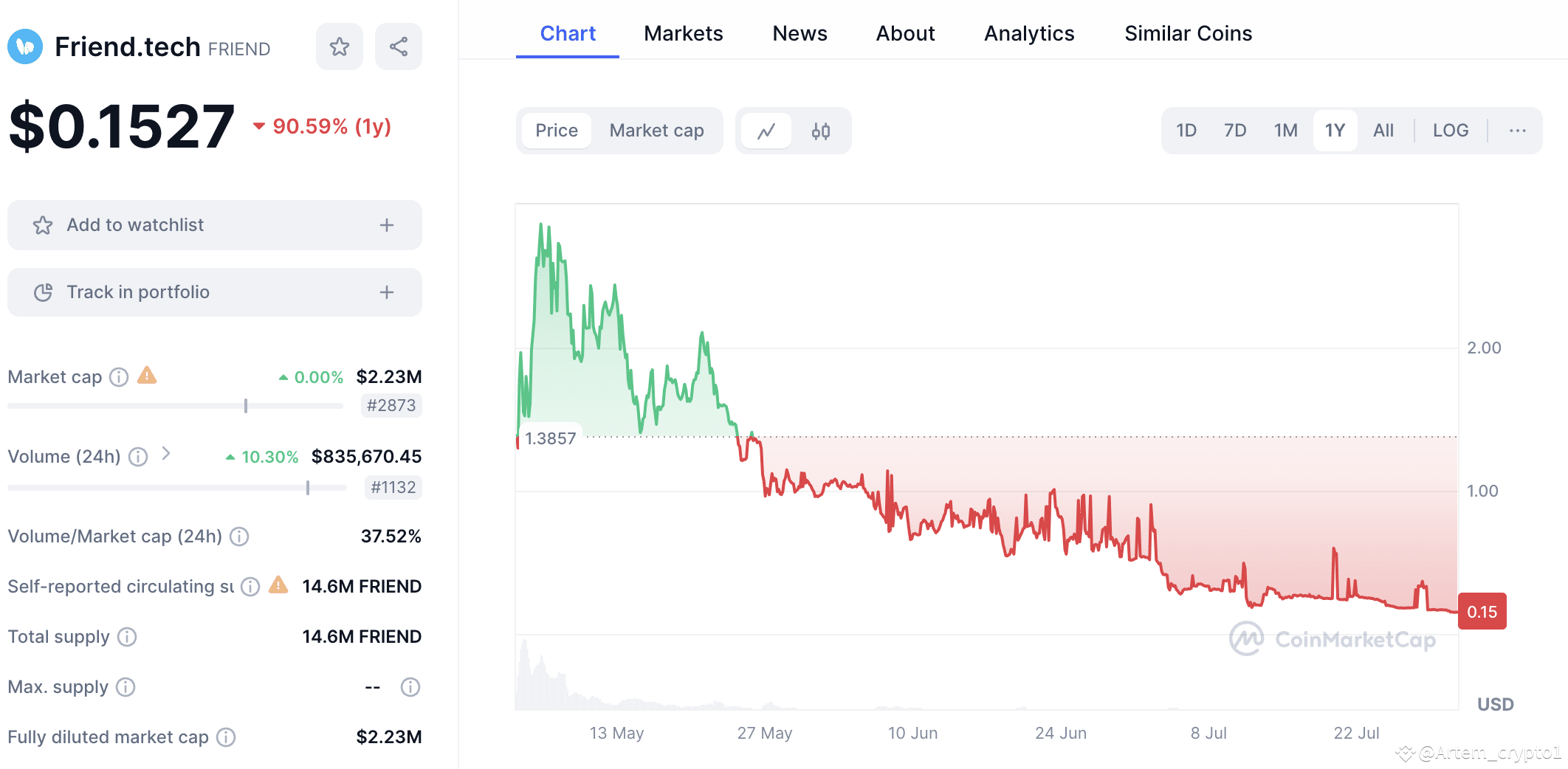Switch to the Analytics tab
The width and height of the screenshot is (1568, 769).
coord(1029,33)
